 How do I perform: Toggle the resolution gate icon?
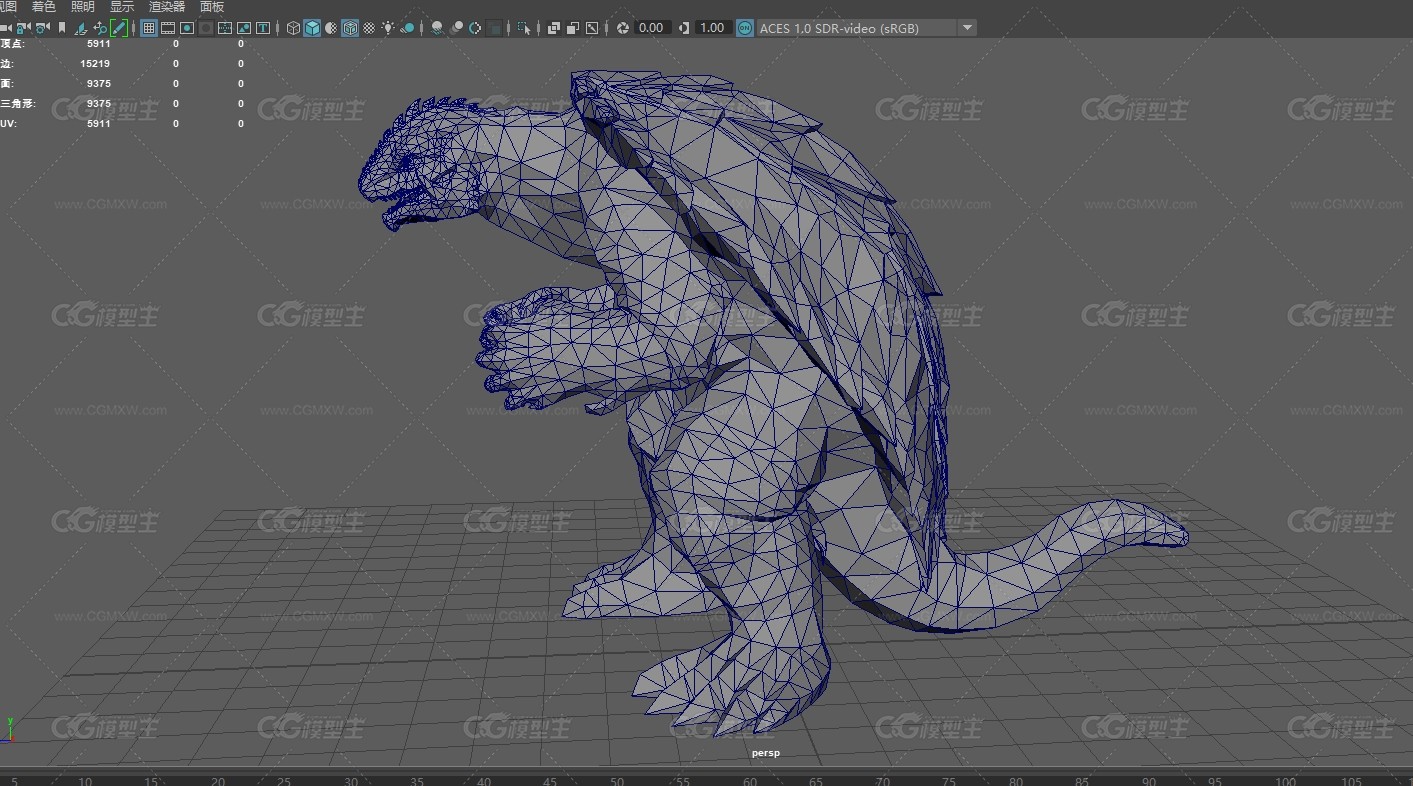coord(187,28)
